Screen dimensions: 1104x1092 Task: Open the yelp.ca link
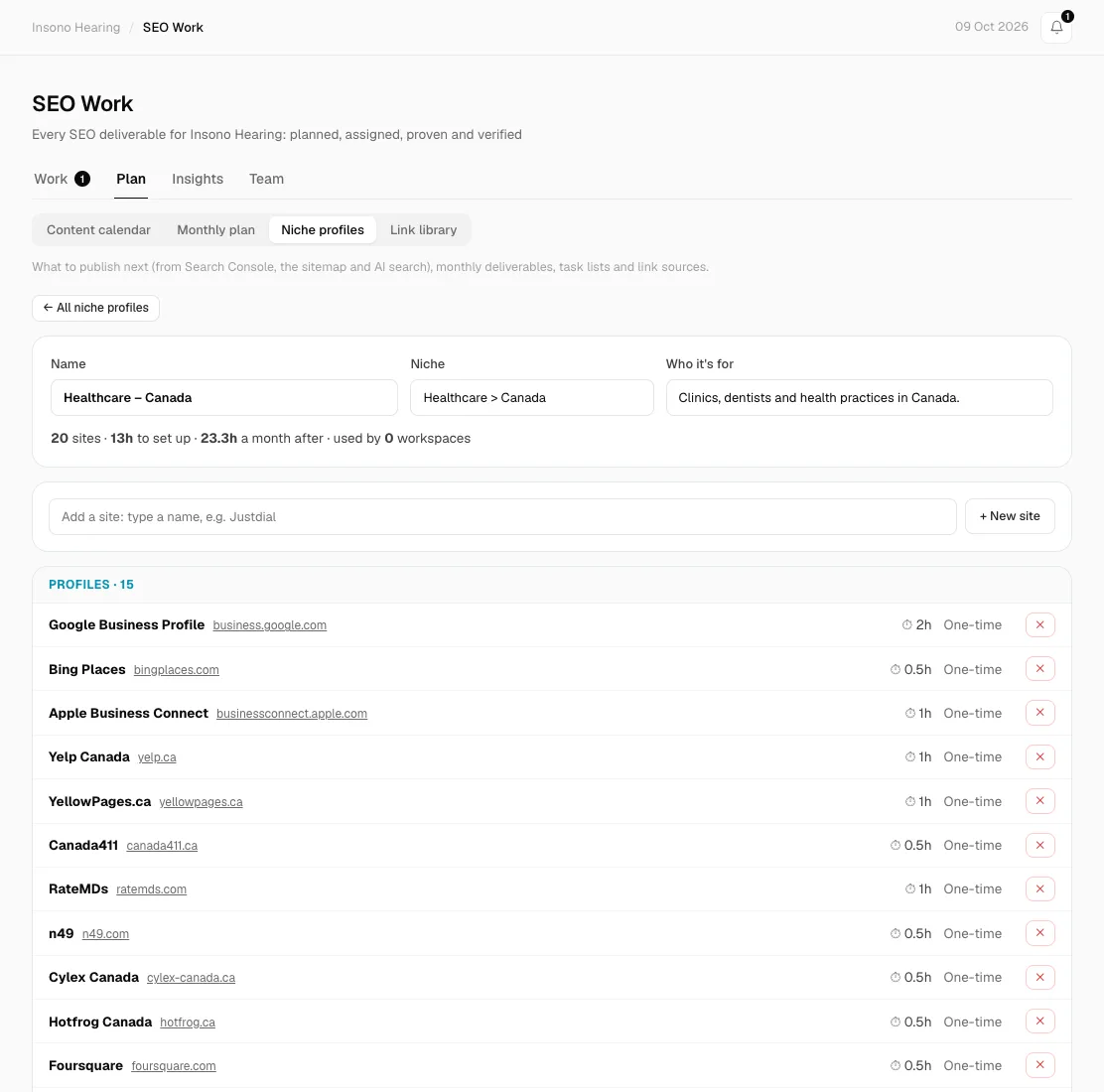click(x=157, y=757)
